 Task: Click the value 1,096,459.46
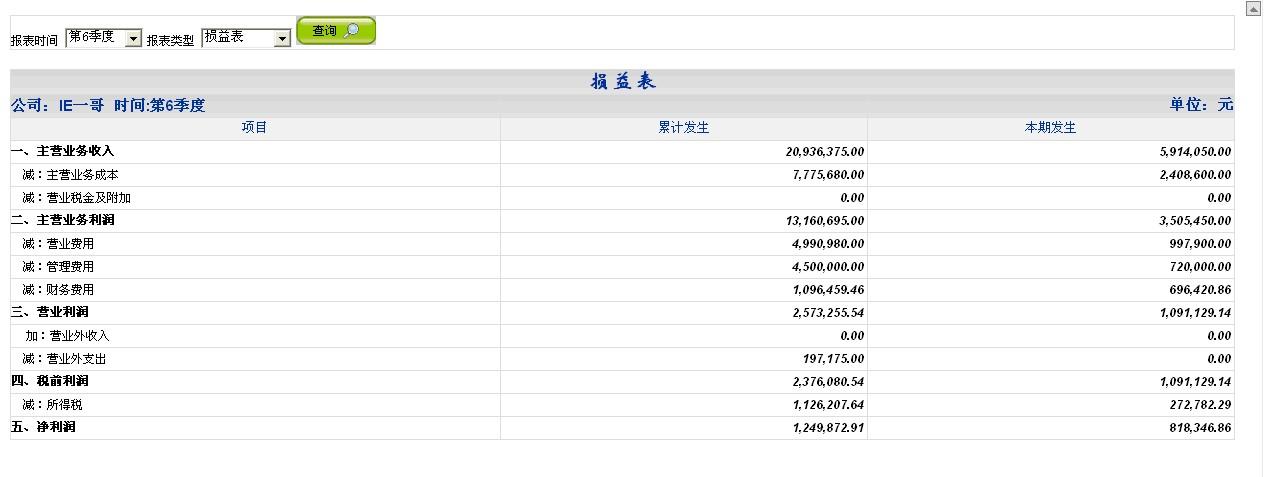point(828,290)
